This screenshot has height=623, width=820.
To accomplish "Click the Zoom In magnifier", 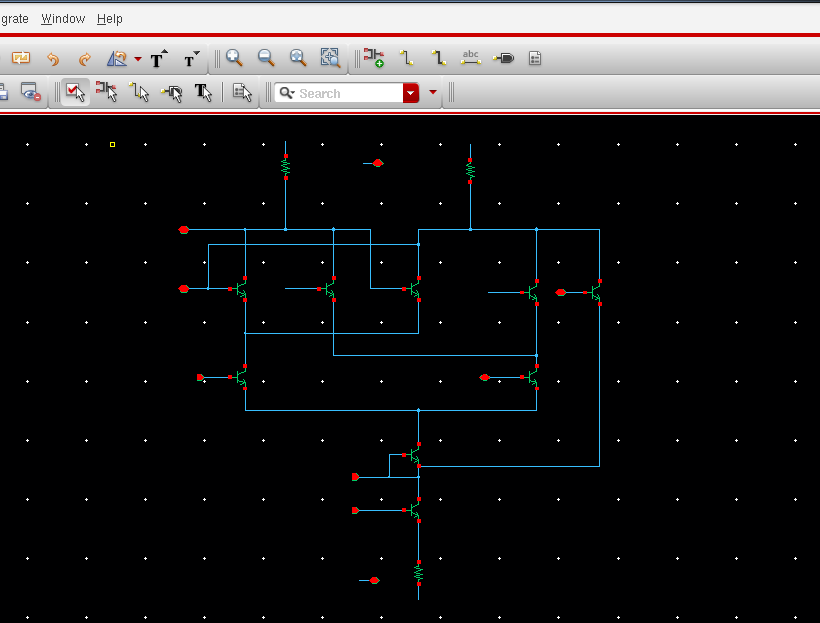I will pyautogui.click(x=234, y=58).
